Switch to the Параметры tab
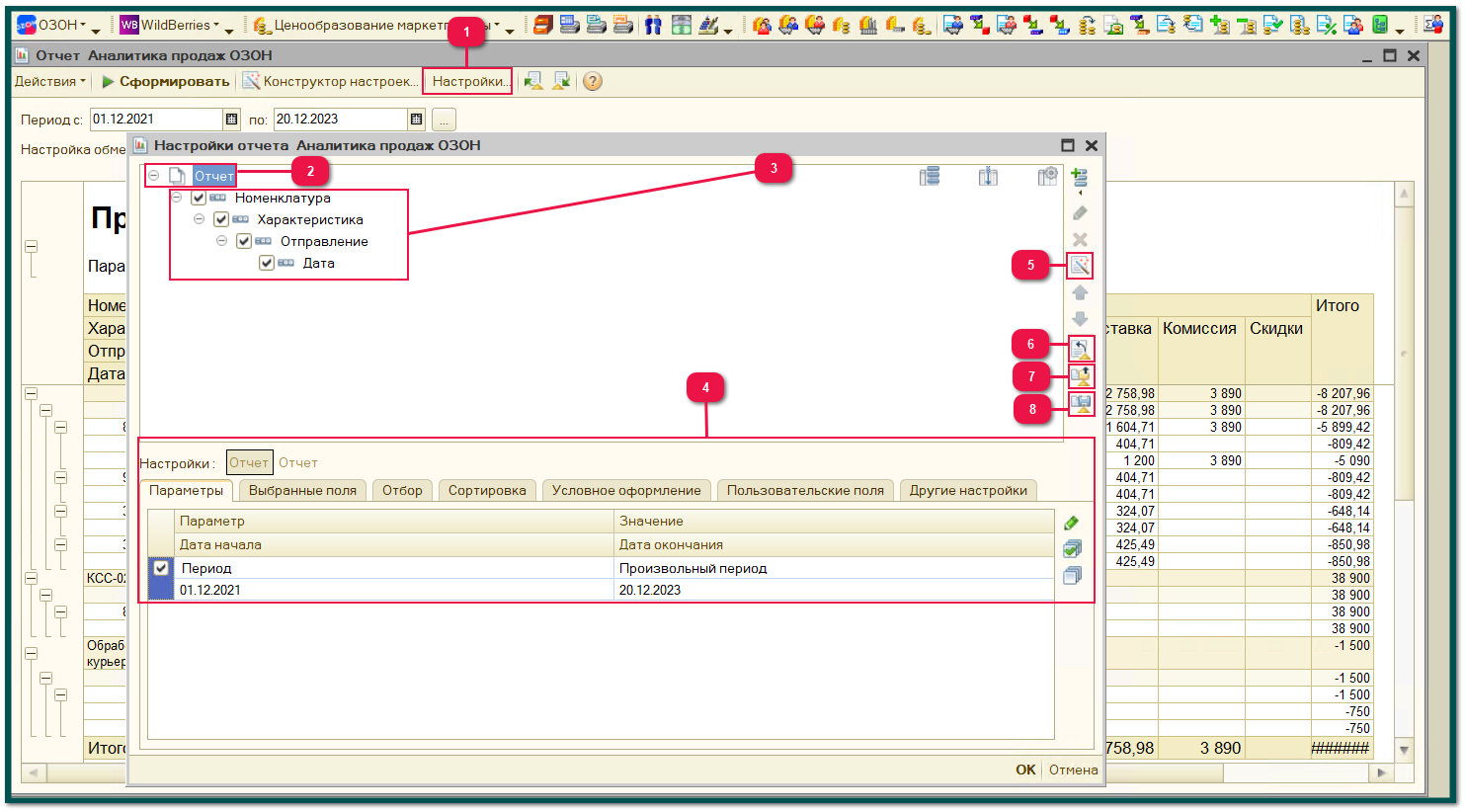1465x812 pixels. point(186,490)
